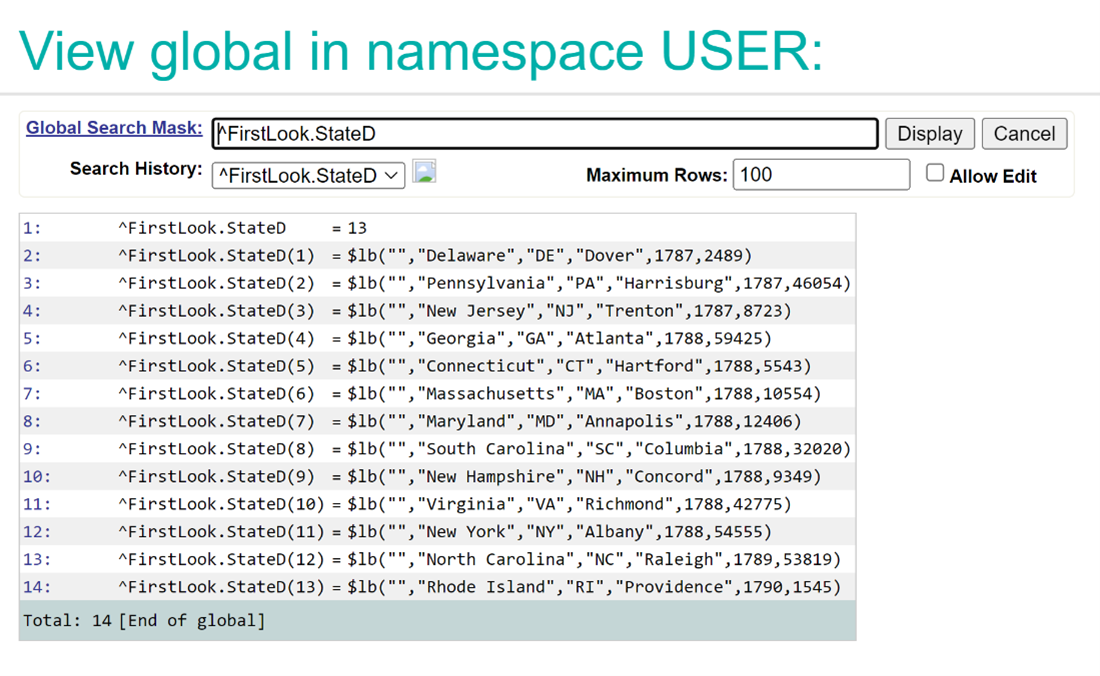Screen dimensions: 1100x676
Task: Select the New Jersey row value
Action: click(x=569, y=311)
